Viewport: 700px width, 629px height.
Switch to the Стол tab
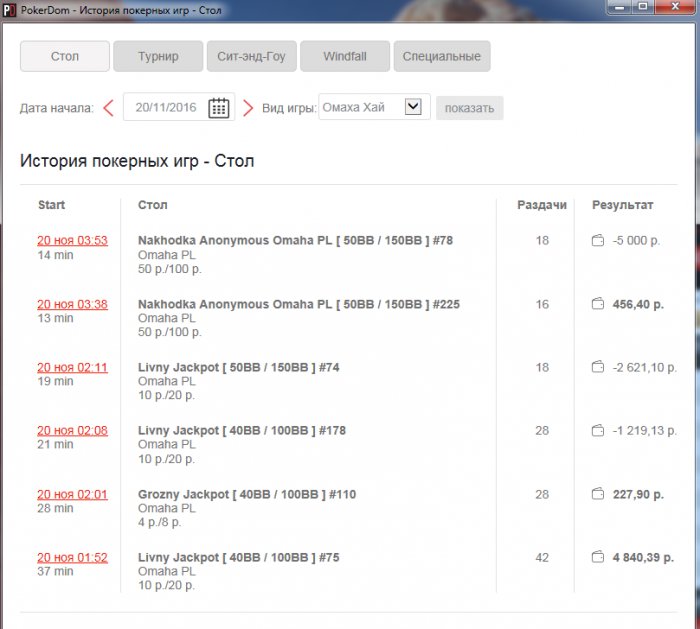pos(65,56)
